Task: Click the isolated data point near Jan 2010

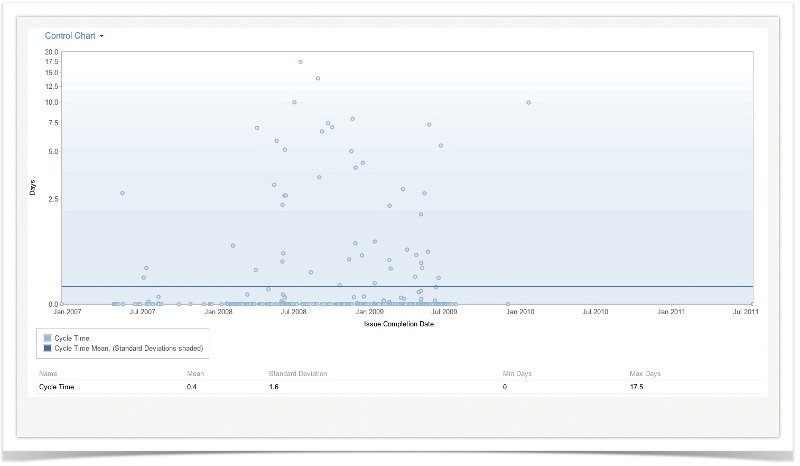Action: 528,102
